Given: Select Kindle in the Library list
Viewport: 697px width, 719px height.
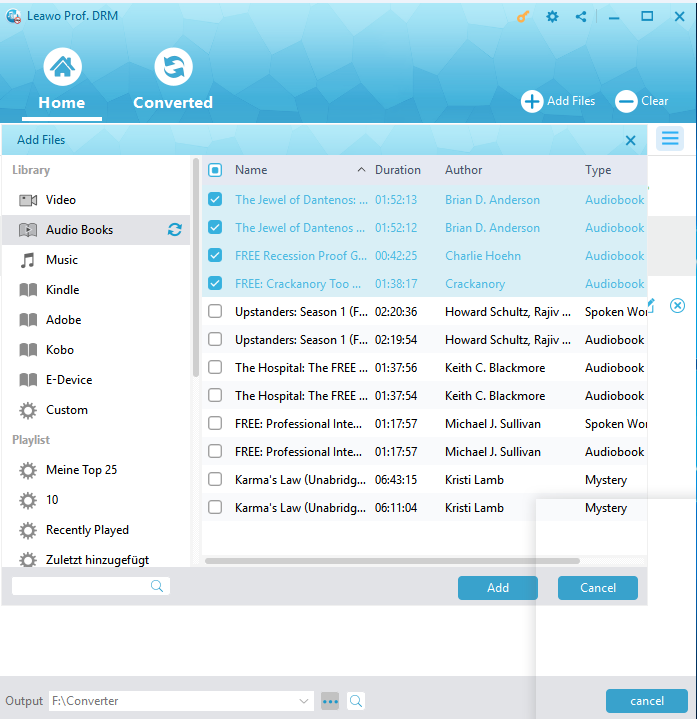Looking at the screenshot, I should click(62, 290).
